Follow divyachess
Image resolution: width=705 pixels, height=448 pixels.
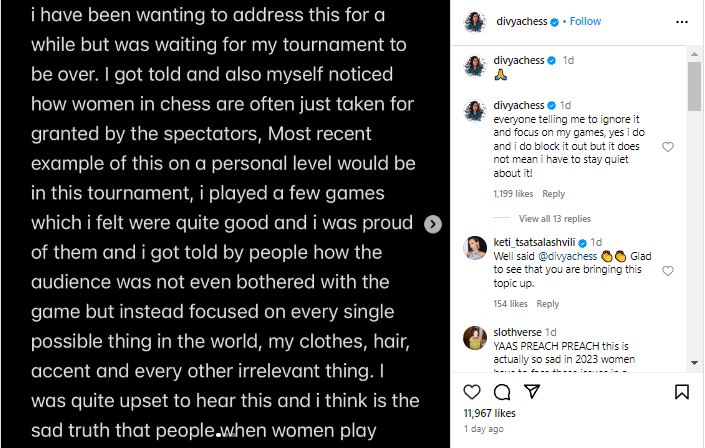click(585, 20)
